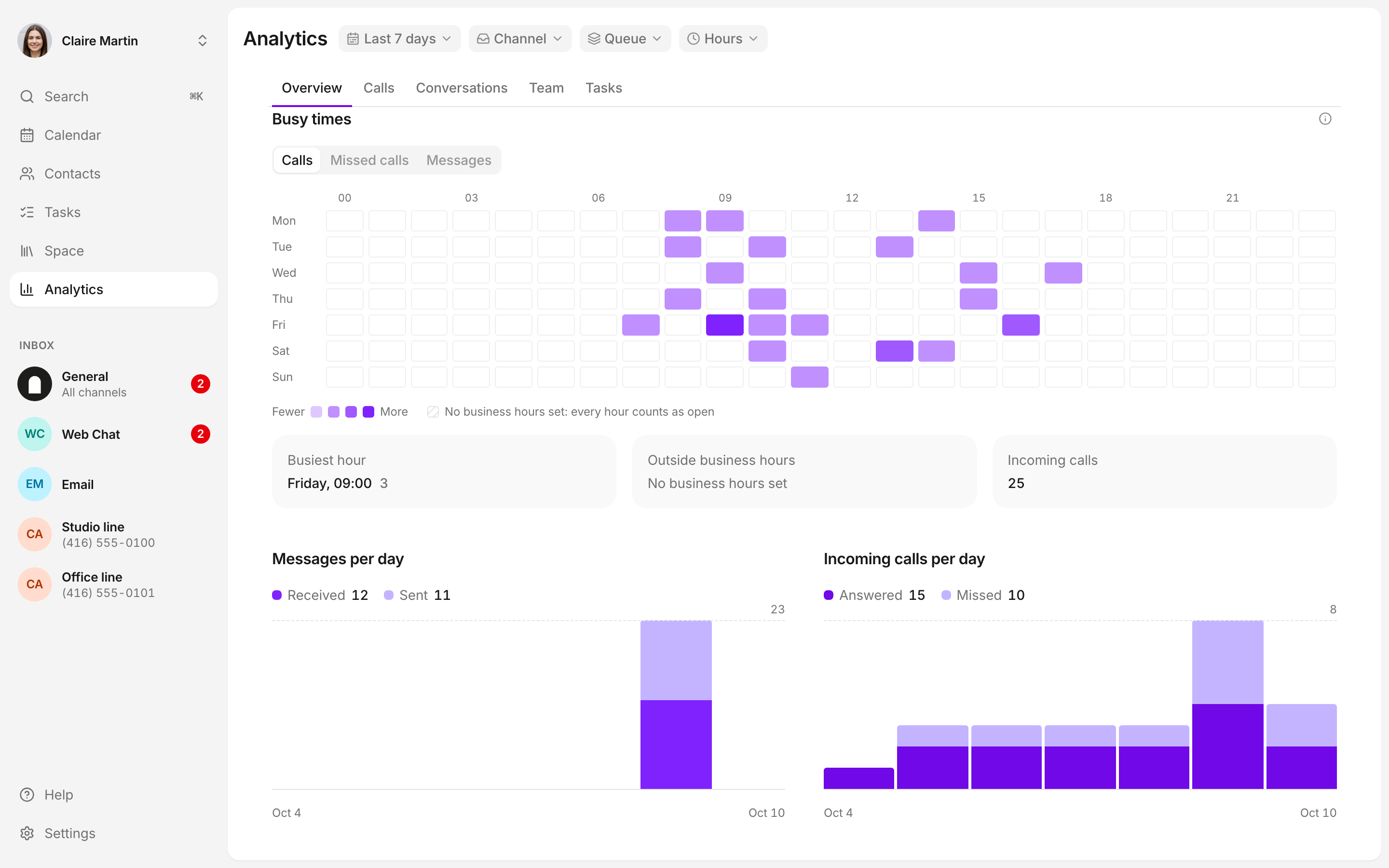The image size is (1389, 868).
Task: Switch to the Overview tab
Action: (x=312, y=88)
